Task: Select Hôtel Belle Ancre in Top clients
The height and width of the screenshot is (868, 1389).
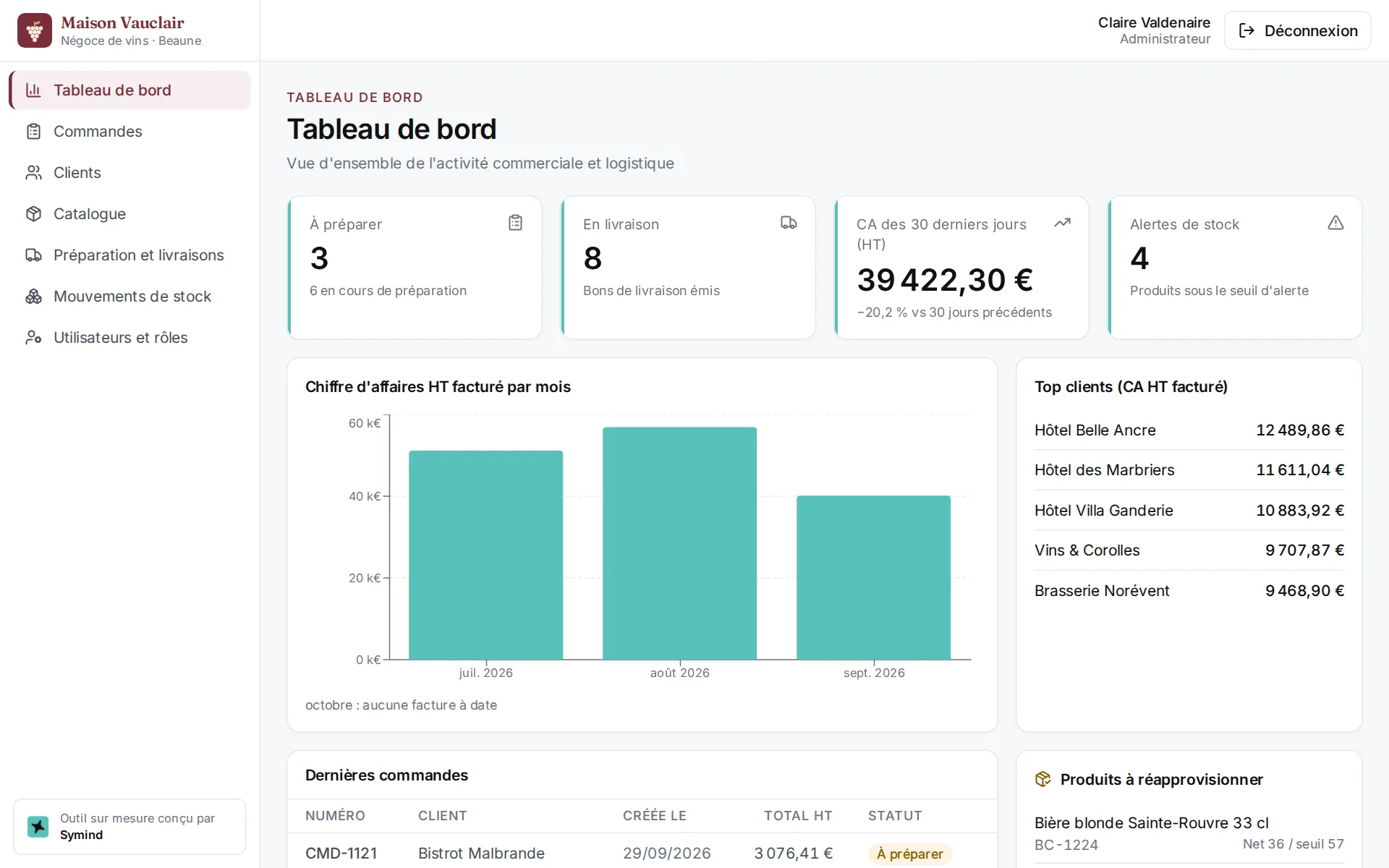Action: (1189, 430)
